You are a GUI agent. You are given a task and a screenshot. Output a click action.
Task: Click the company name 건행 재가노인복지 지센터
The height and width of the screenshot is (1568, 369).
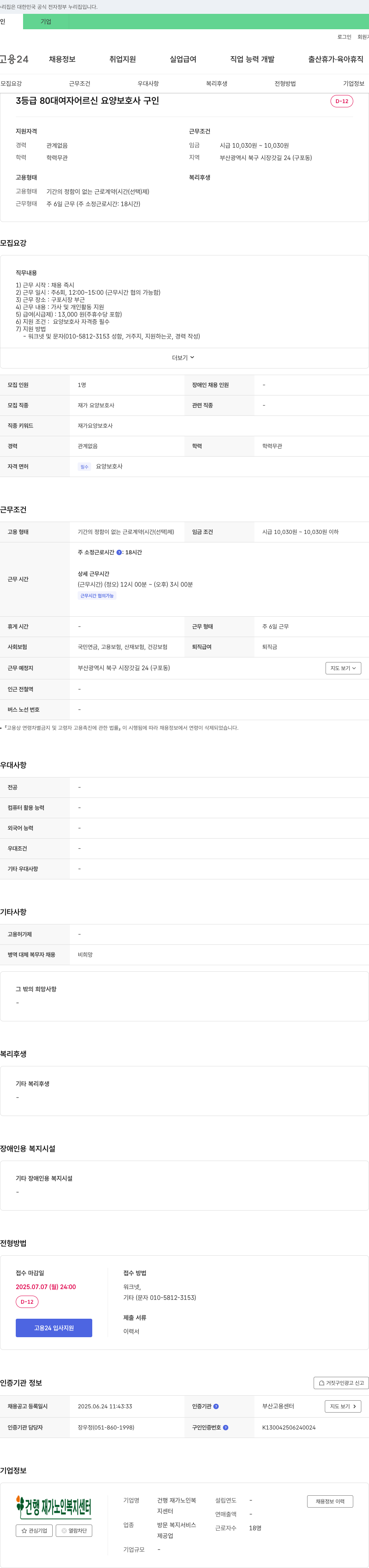[x=177, y=1506]
